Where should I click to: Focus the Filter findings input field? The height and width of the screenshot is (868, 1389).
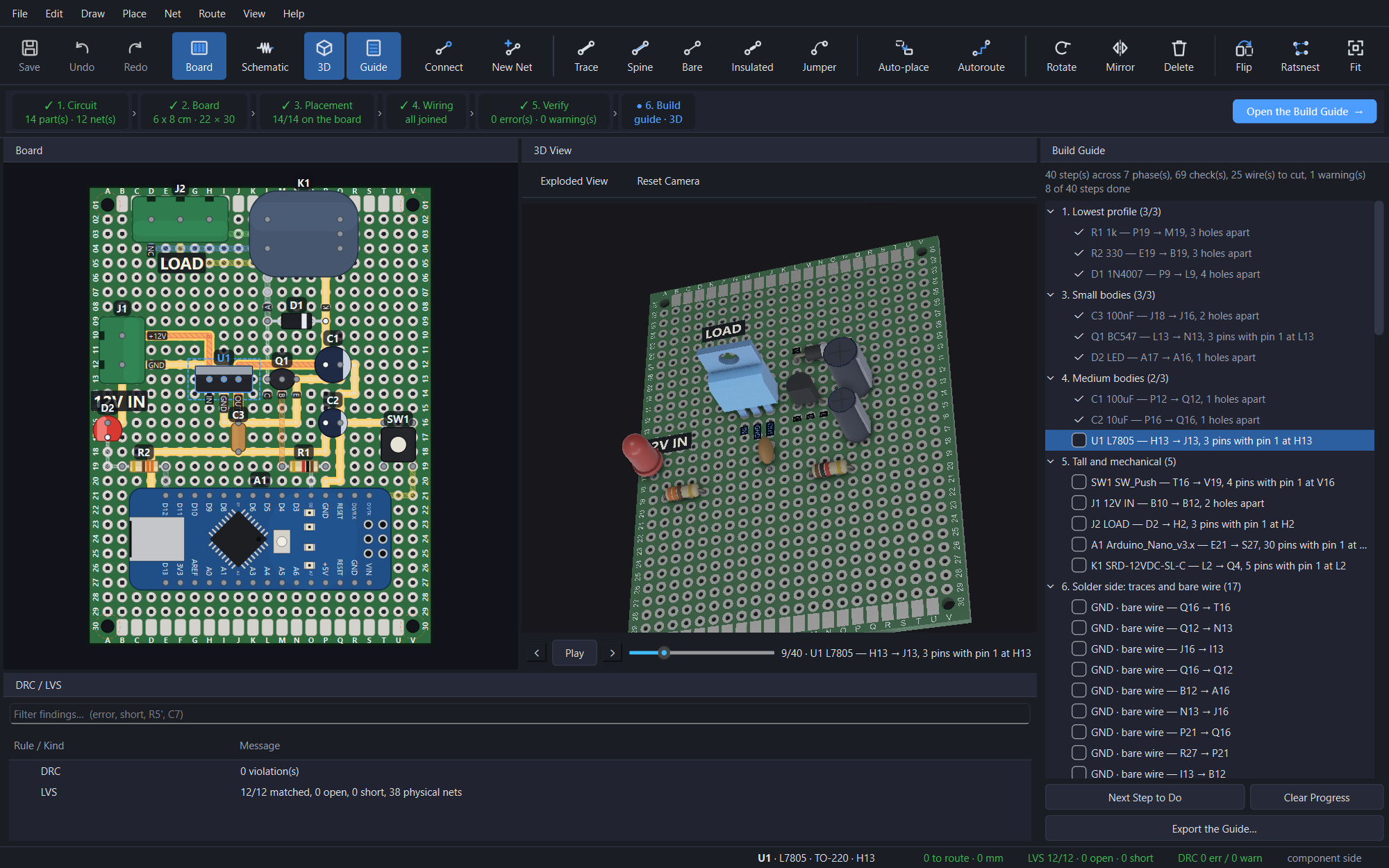[519, 714]
